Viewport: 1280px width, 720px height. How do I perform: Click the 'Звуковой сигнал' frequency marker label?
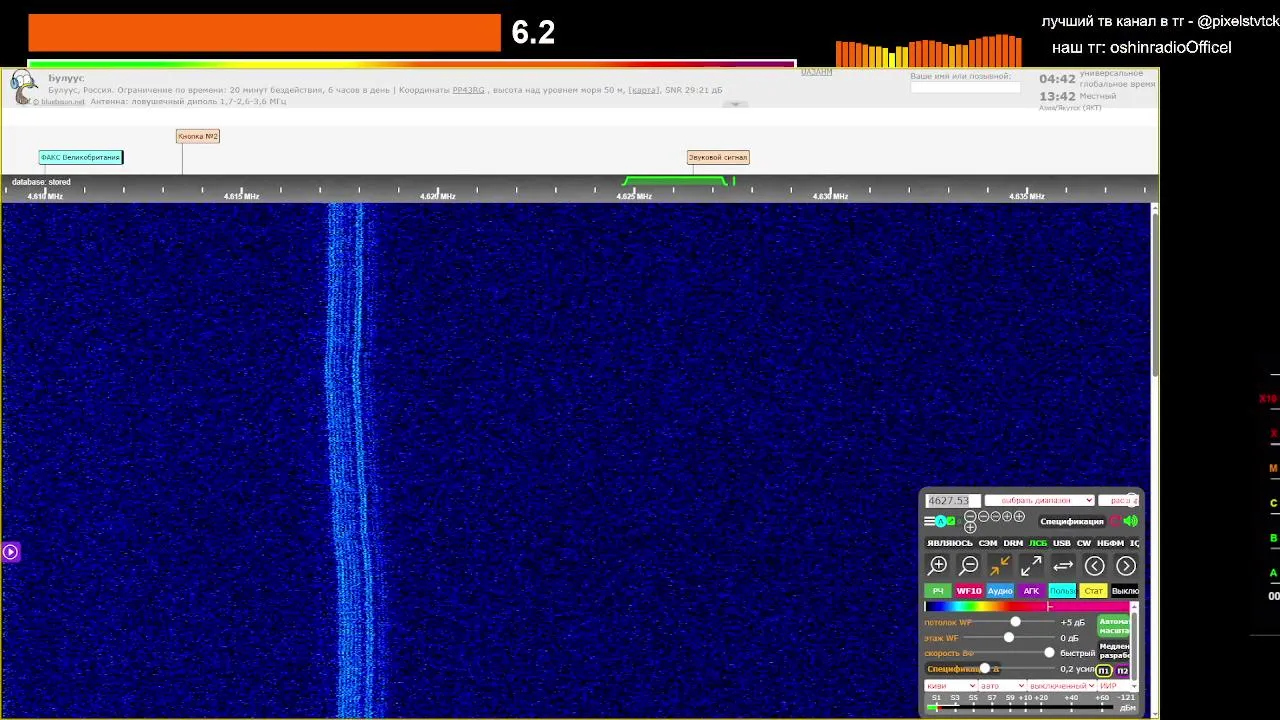point(718,157)
